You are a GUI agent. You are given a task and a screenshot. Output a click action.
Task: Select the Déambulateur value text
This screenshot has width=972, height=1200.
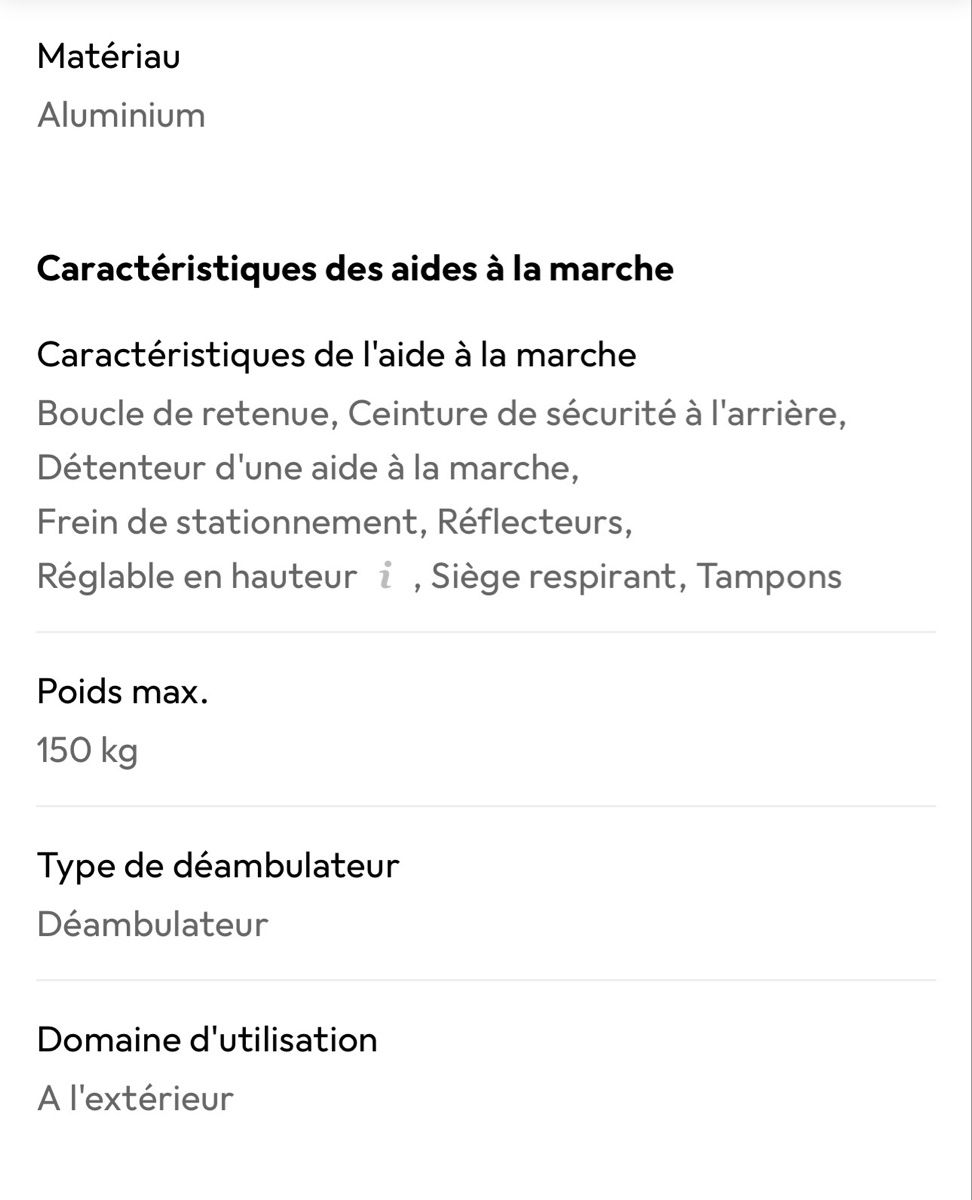[153, 924]
